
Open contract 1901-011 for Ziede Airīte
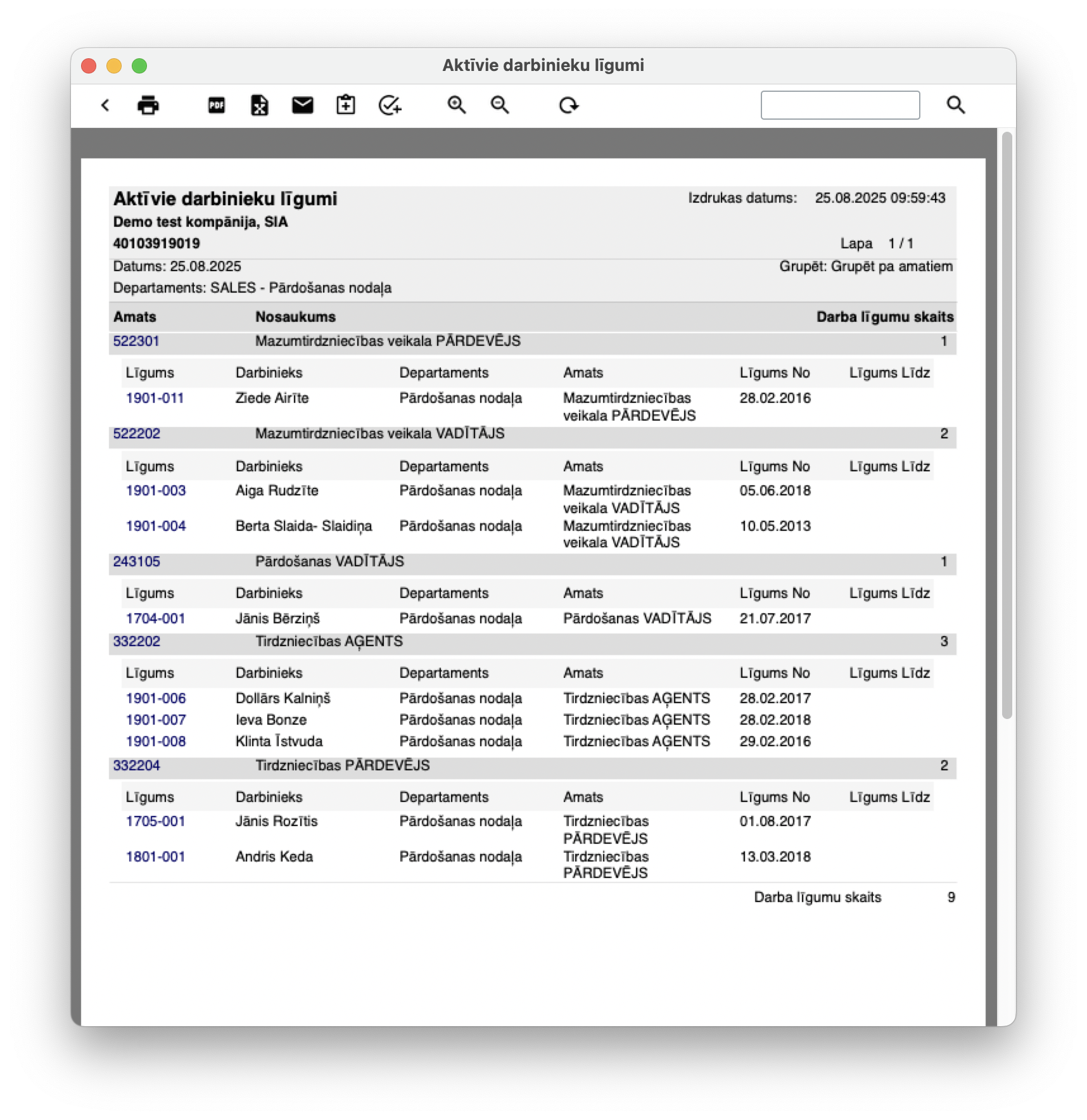coord(155,398)
